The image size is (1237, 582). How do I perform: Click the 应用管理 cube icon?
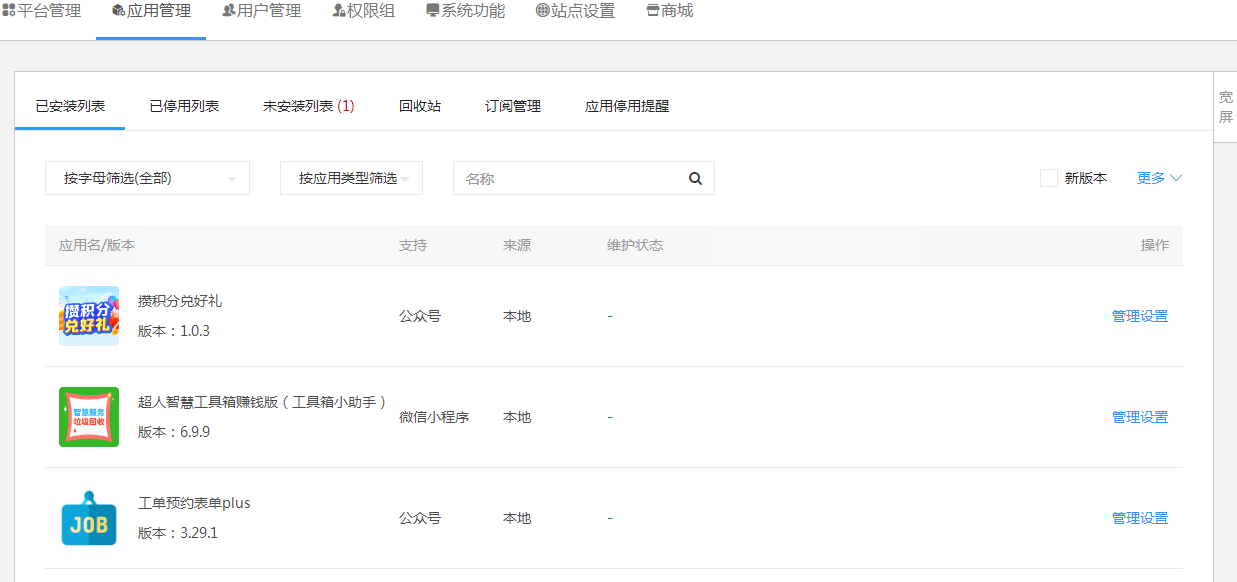[x=119, y=11]
